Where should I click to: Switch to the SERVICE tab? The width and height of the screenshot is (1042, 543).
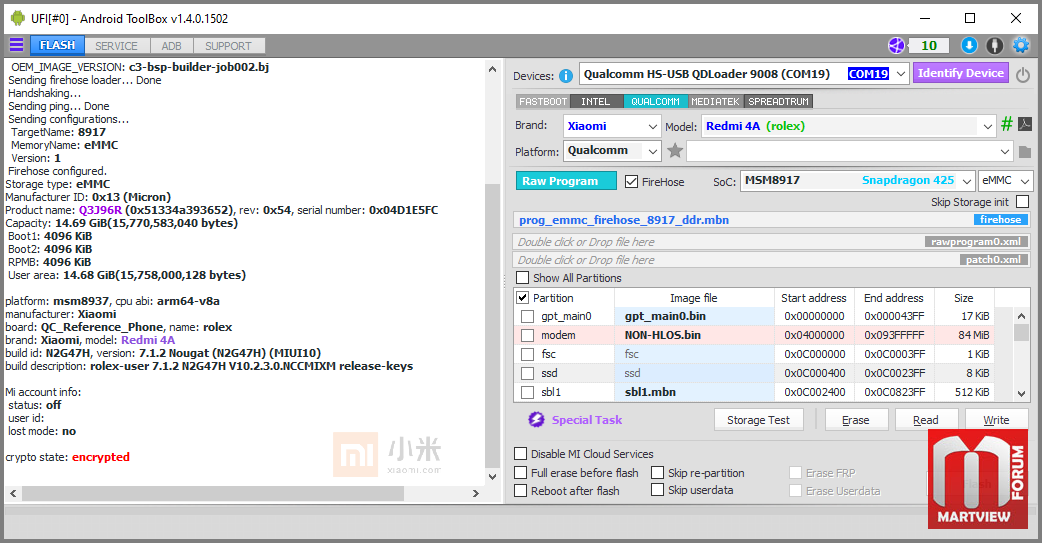click(116, 46)
